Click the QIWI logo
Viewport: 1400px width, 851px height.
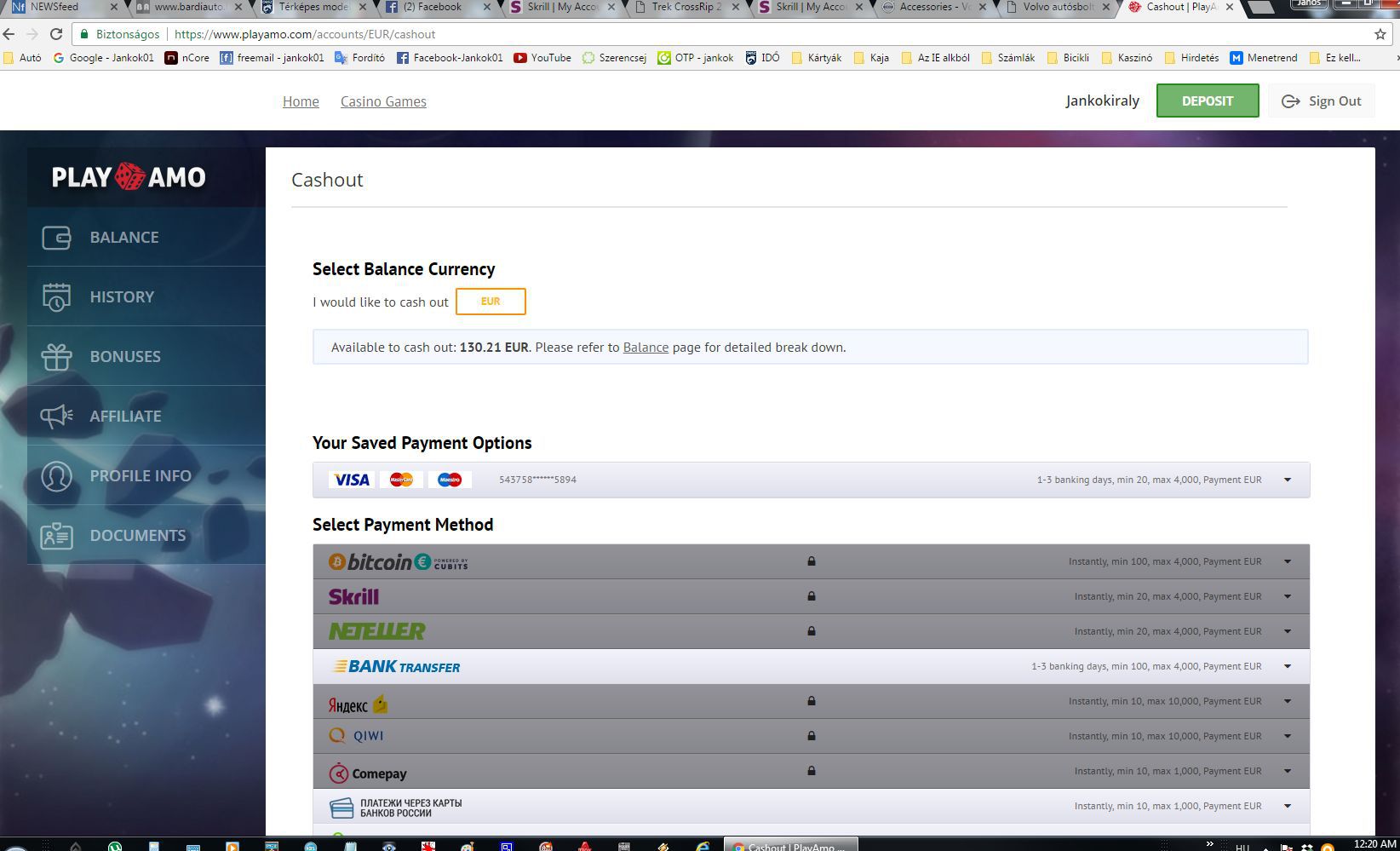(x=356, y=736)
